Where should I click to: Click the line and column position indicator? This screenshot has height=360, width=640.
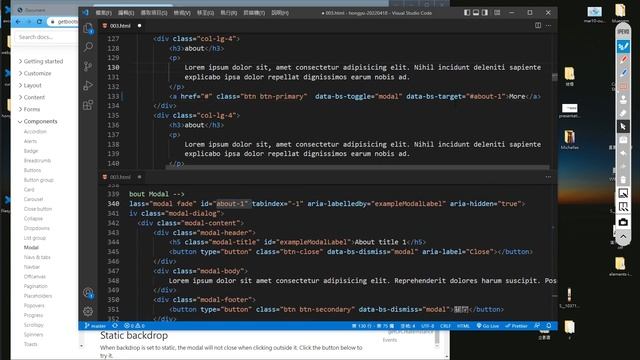(373, 326)
